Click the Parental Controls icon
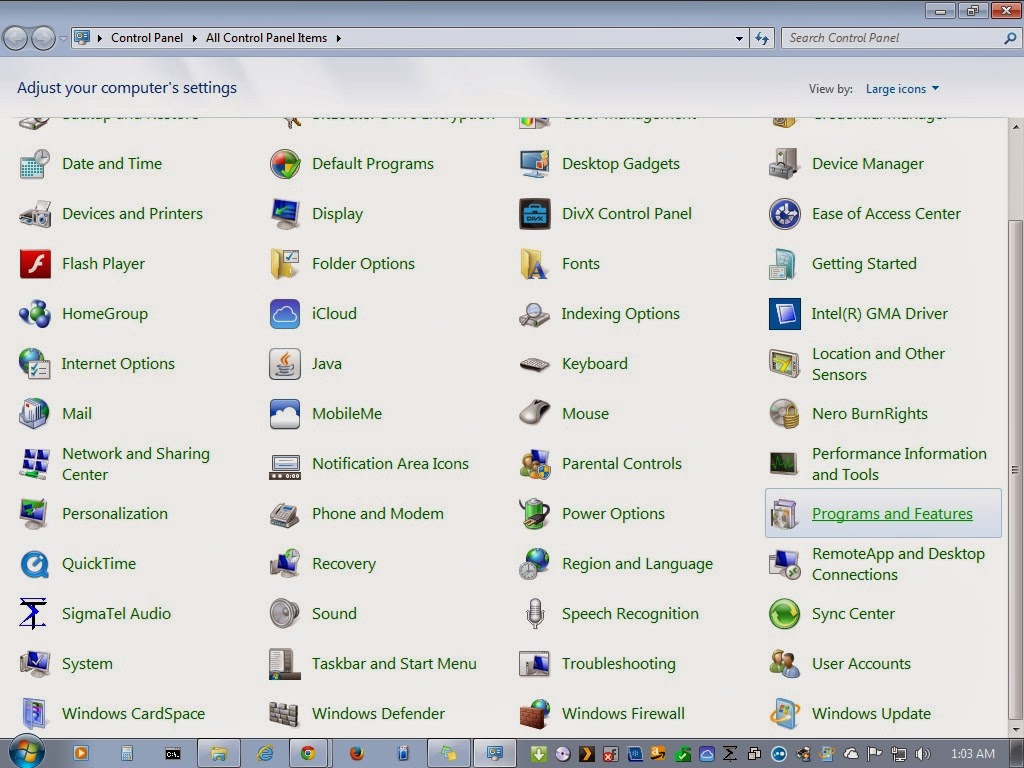Screen dimensions: 1024x768 (x=535, y=464)
